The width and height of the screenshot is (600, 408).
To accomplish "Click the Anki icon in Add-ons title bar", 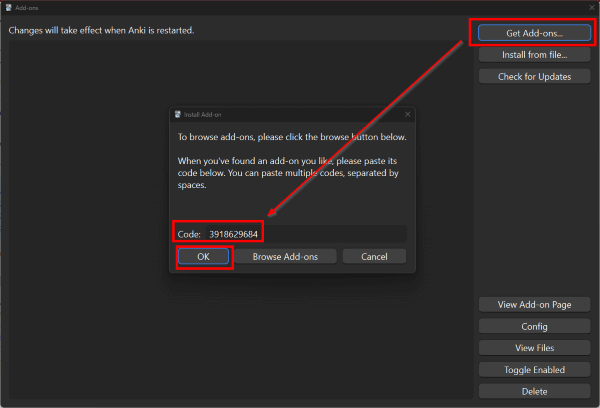I will pos(9,8).
